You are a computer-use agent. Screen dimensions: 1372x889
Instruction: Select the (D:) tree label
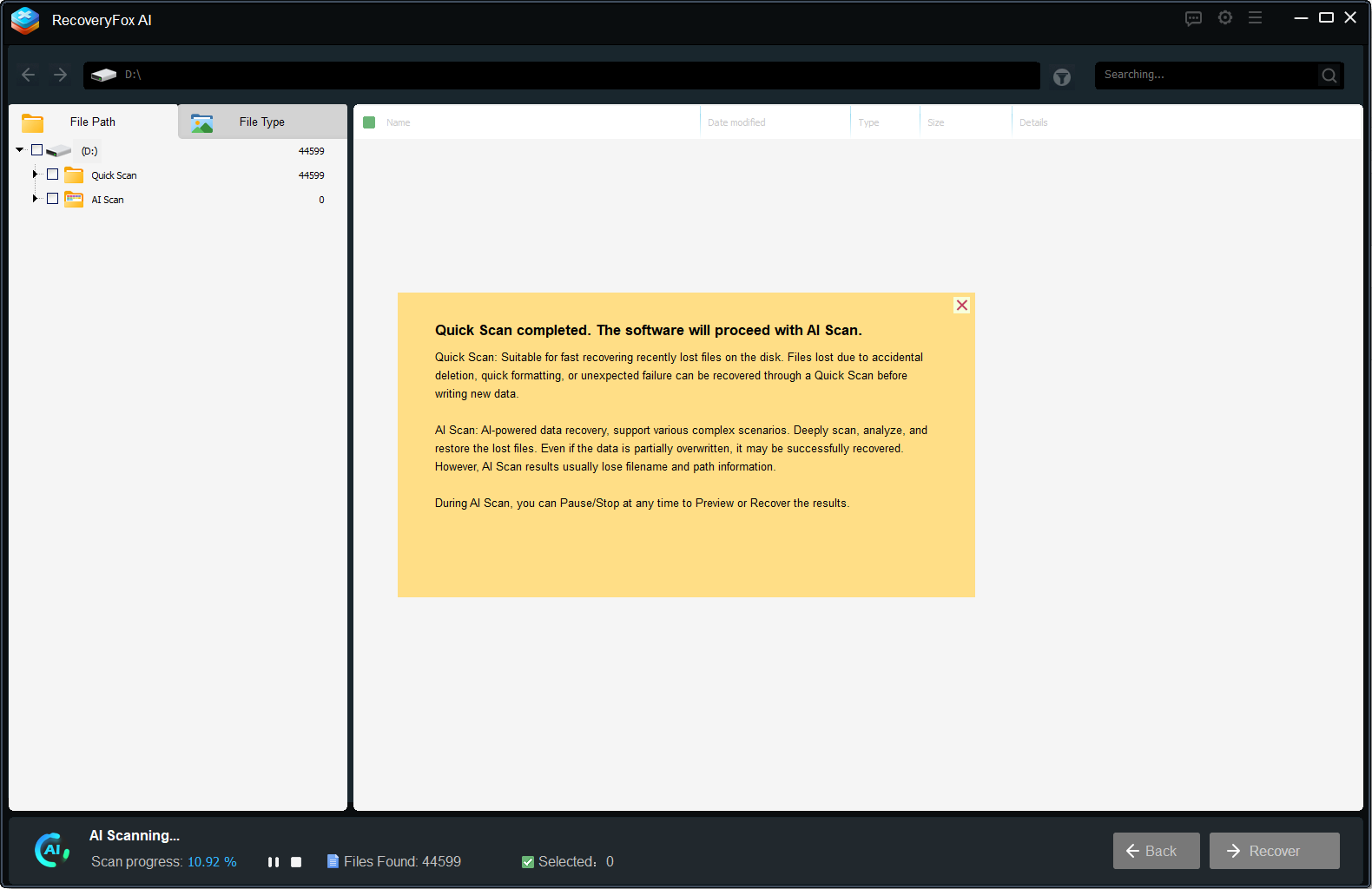point(89,151)
